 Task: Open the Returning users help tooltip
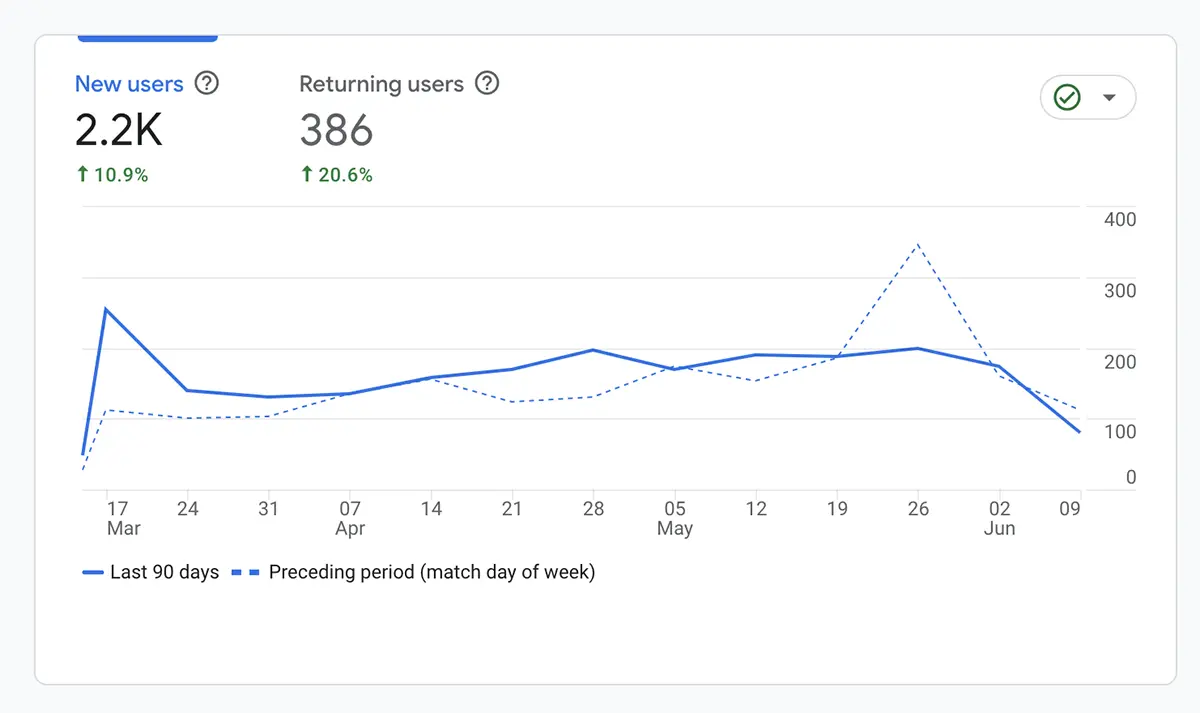pos(487,84)
